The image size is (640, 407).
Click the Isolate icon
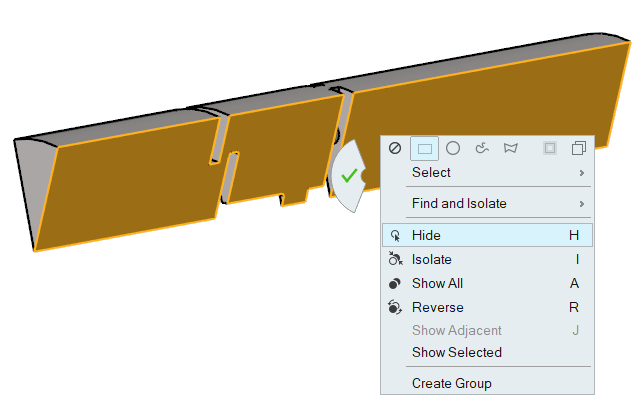coord(395,259)
